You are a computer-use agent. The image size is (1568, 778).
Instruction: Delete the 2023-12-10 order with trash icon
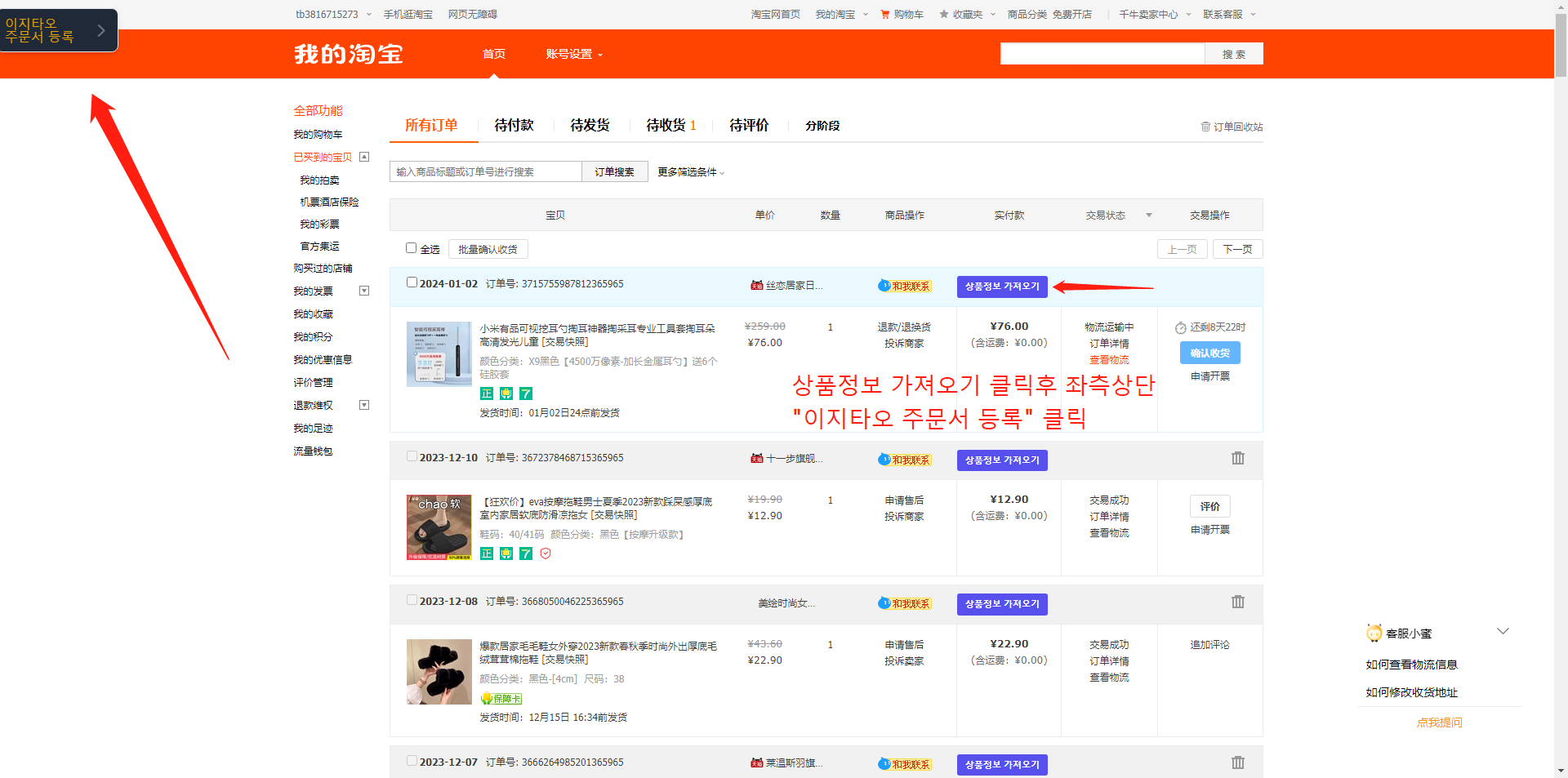1237,458
